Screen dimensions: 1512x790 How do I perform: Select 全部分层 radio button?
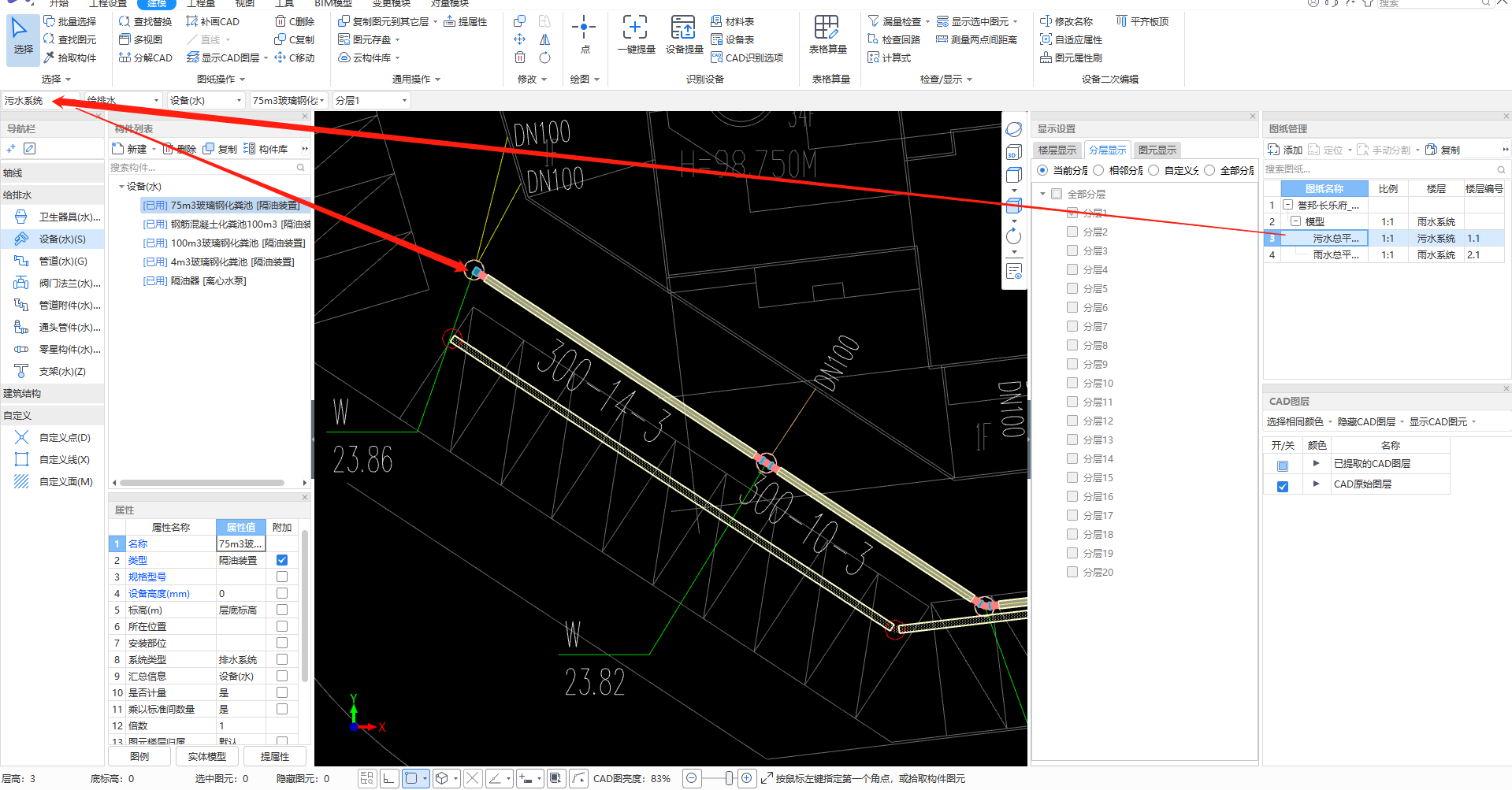pos(1209,170)
